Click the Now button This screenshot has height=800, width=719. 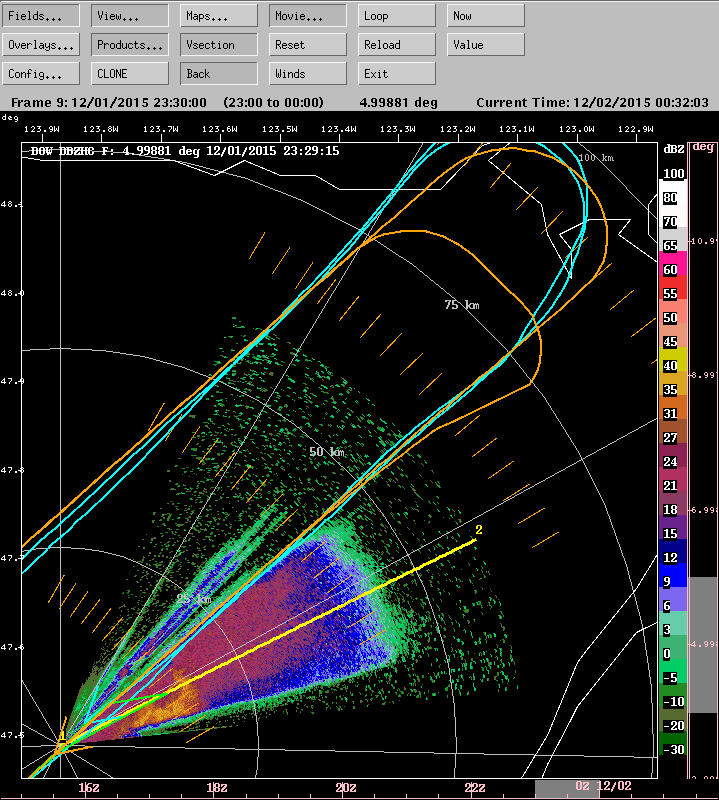tap(486, 16)
